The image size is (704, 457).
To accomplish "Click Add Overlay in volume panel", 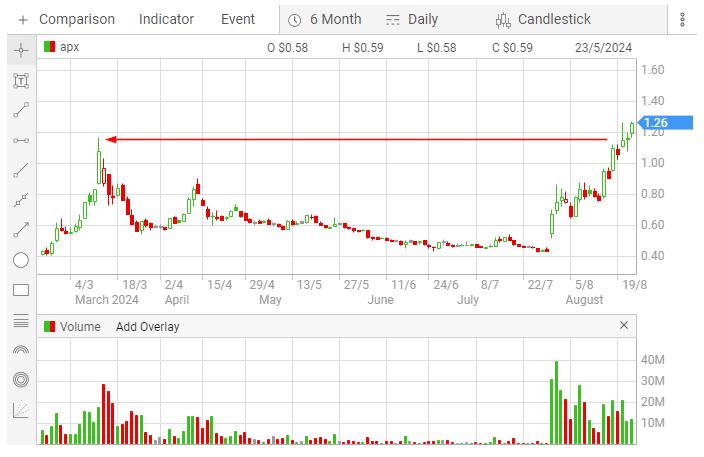I will click(x=147, y=326).
